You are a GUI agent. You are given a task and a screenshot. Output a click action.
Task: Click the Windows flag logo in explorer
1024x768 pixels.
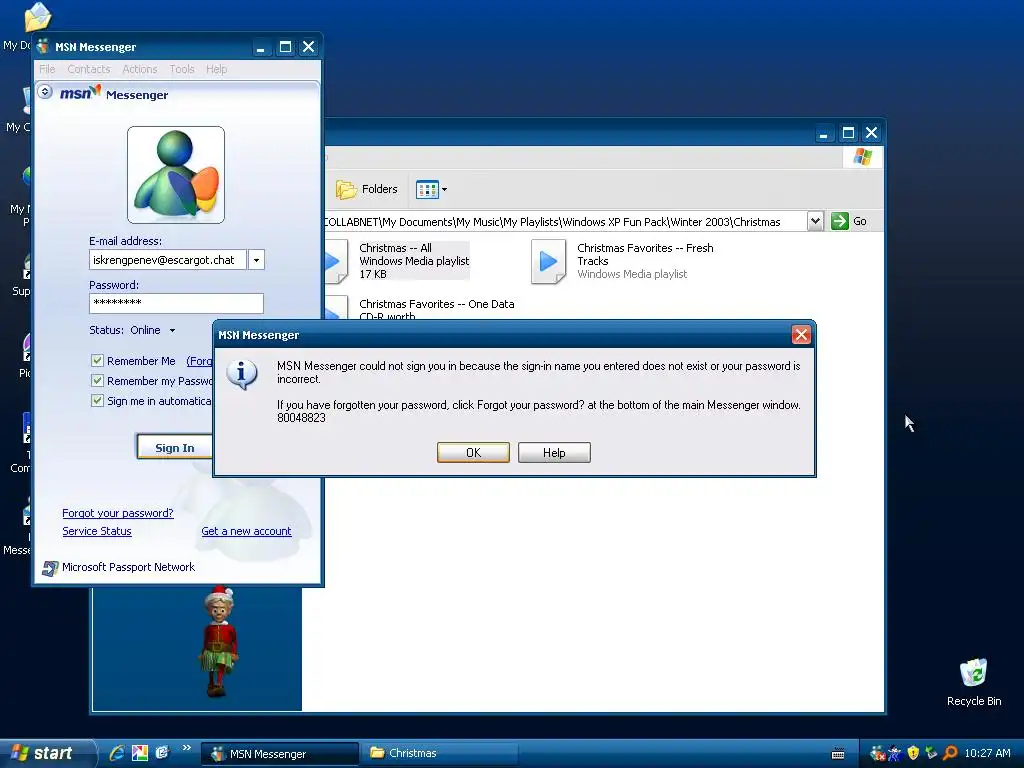863,157
